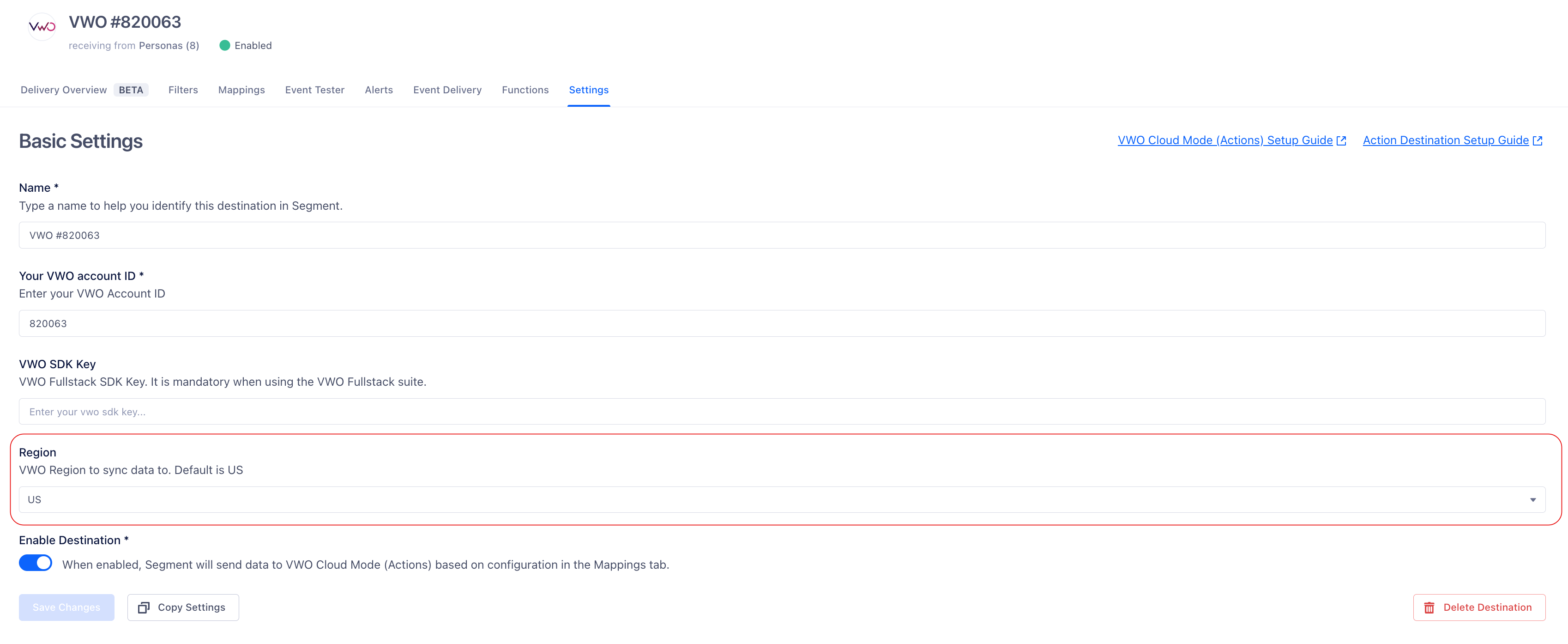Click the Personas (8) source text

169,46
